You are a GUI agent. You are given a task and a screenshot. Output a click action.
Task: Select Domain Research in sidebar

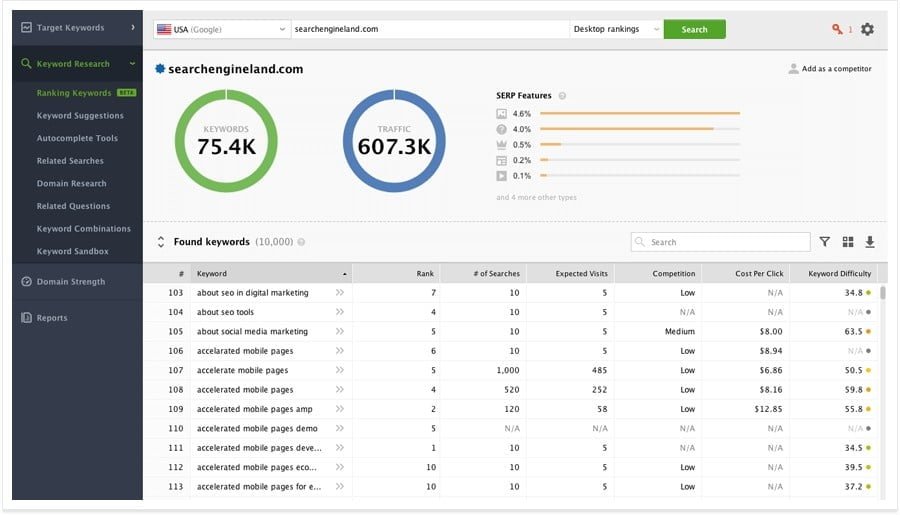(71, 183)
